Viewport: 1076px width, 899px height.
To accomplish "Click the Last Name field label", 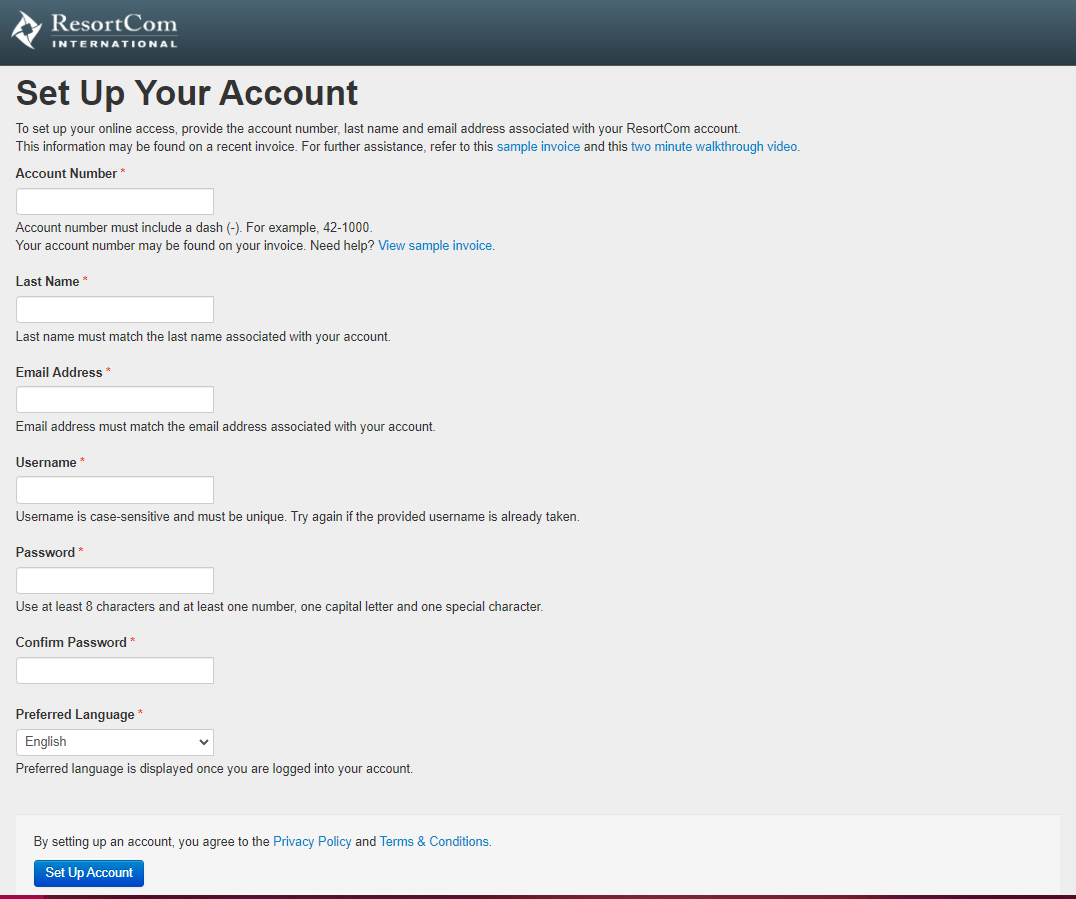I will pos(47,282).
